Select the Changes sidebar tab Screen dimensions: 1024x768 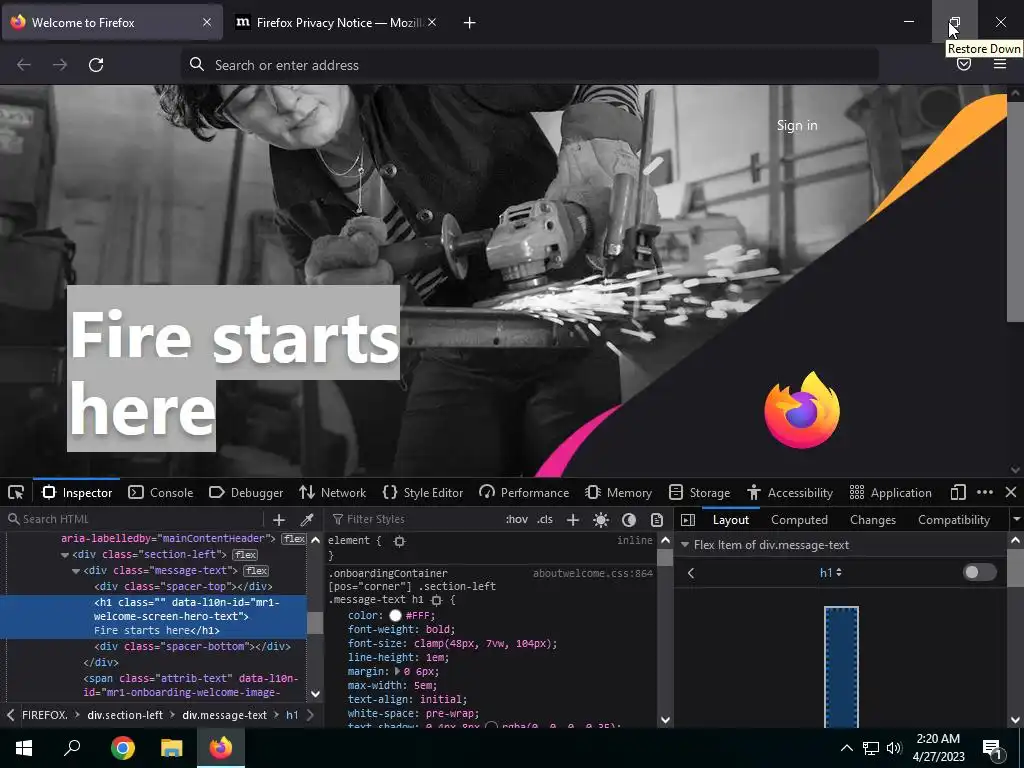coord(873,520)
